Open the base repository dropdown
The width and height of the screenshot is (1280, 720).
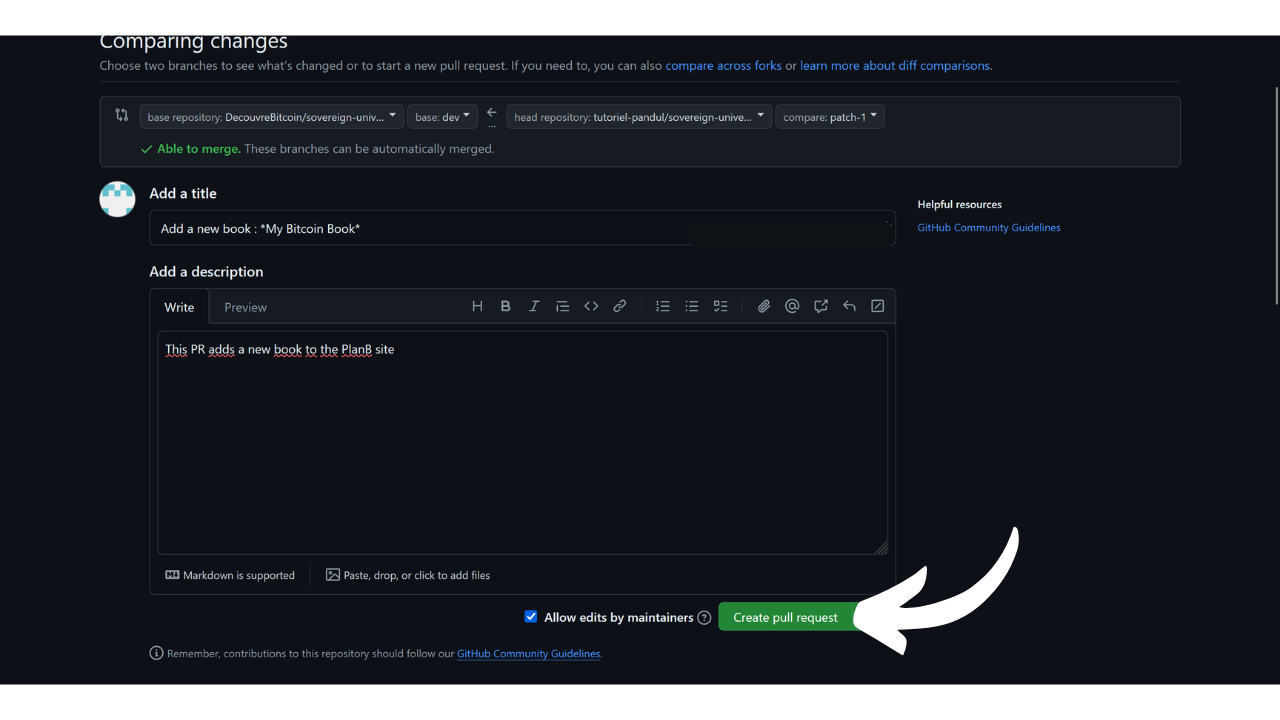point(272,117)
